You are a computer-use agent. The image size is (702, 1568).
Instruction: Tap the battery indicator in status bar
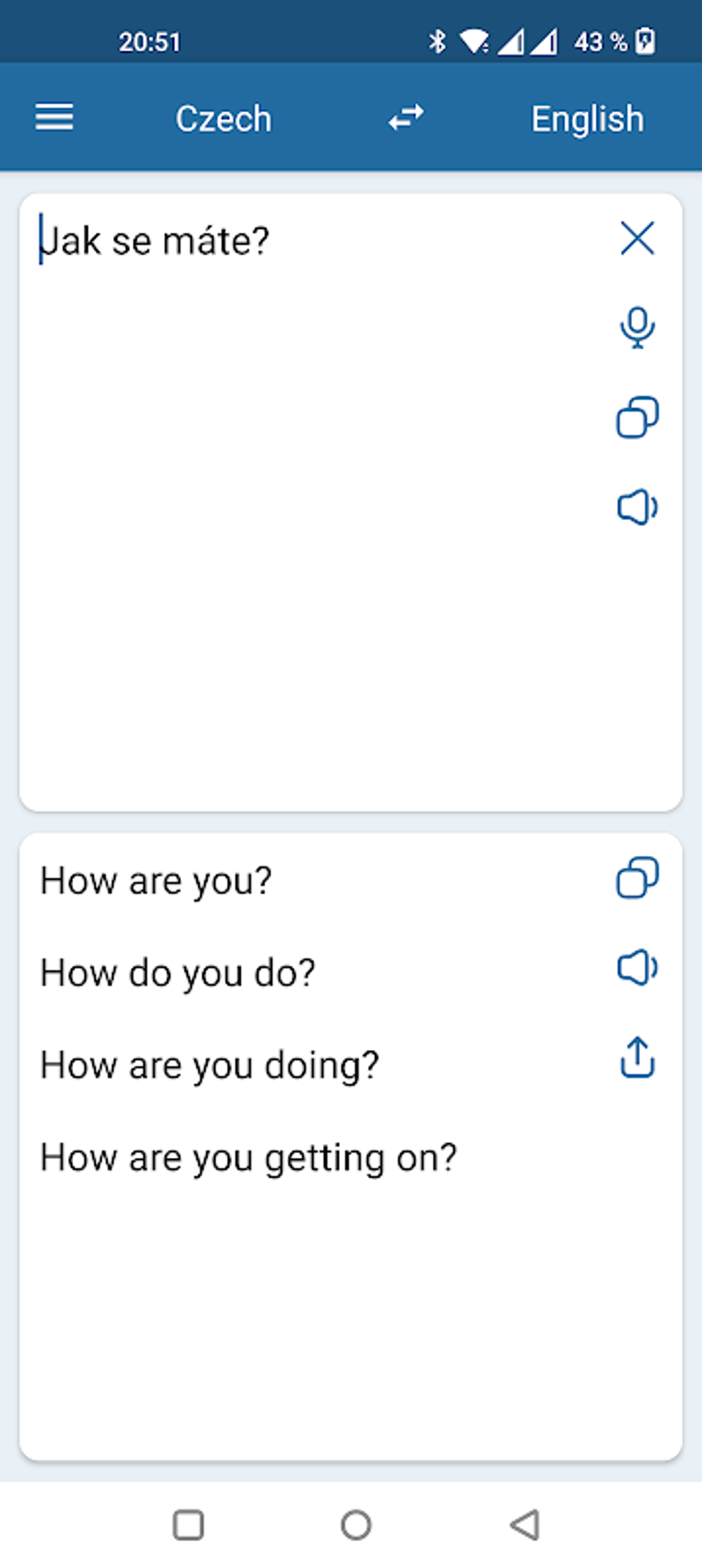(x=645, y=41)
